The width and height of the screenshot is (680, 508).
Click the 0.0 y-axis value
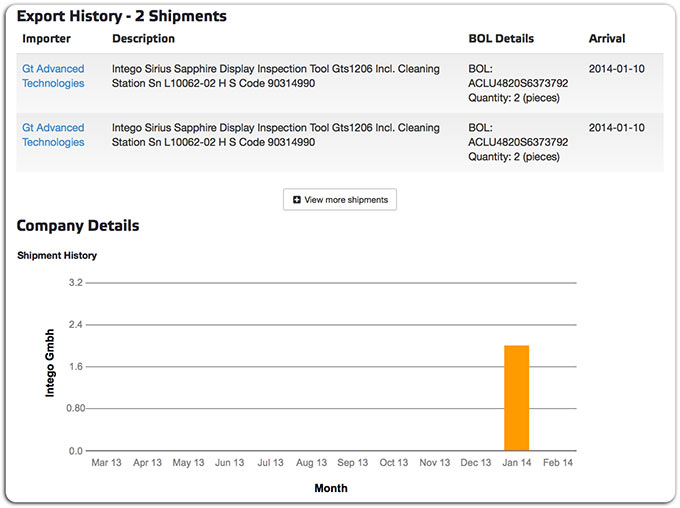pyautogui.click(x=75, y=451)
